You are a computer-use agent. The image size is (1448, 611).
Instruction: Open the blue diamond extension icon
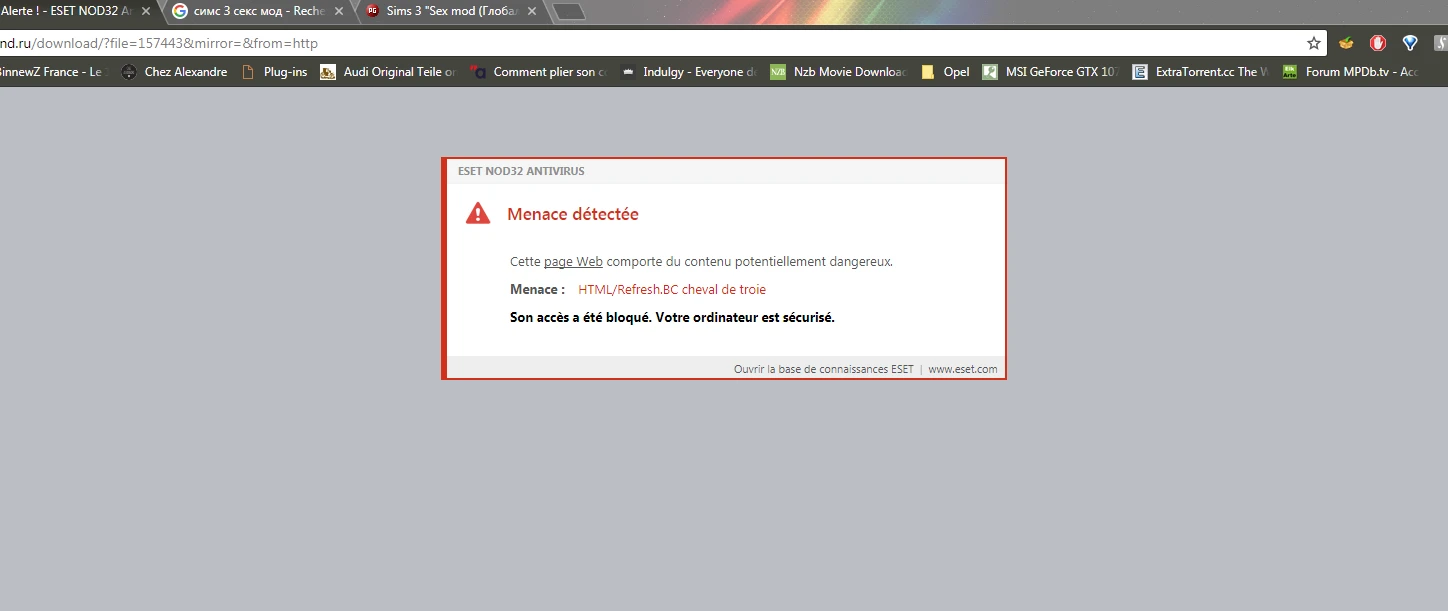click(1410, 43)
